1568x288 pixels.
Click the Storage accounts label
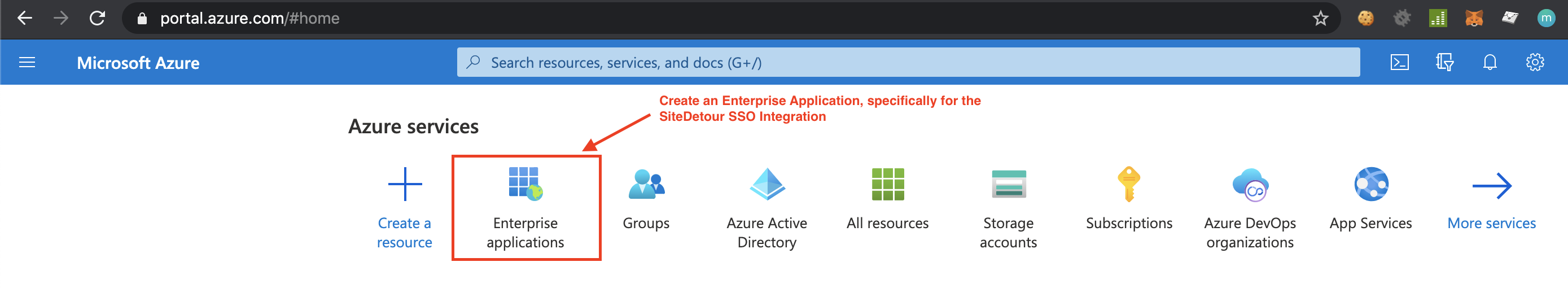click(x=1009, y=233)
